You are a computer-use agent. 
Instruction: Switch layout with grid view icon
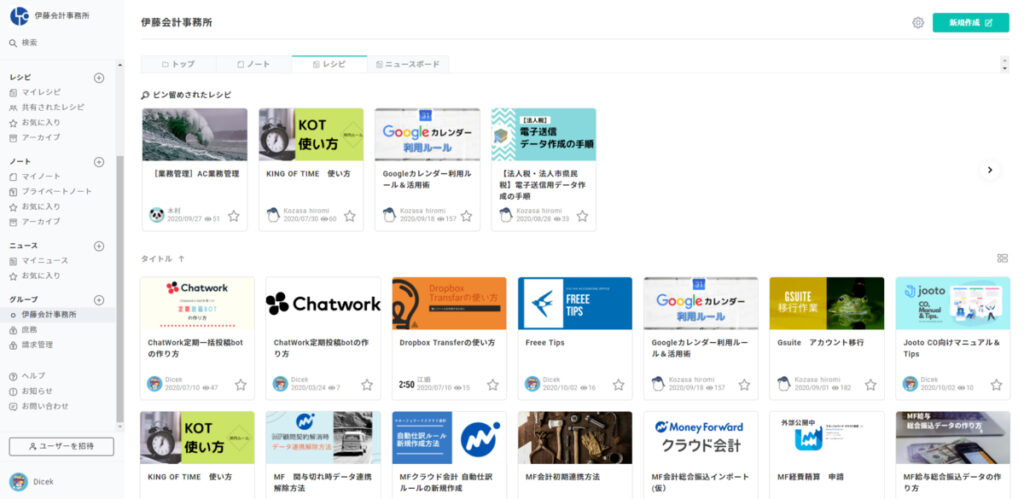click(1002, 259)
